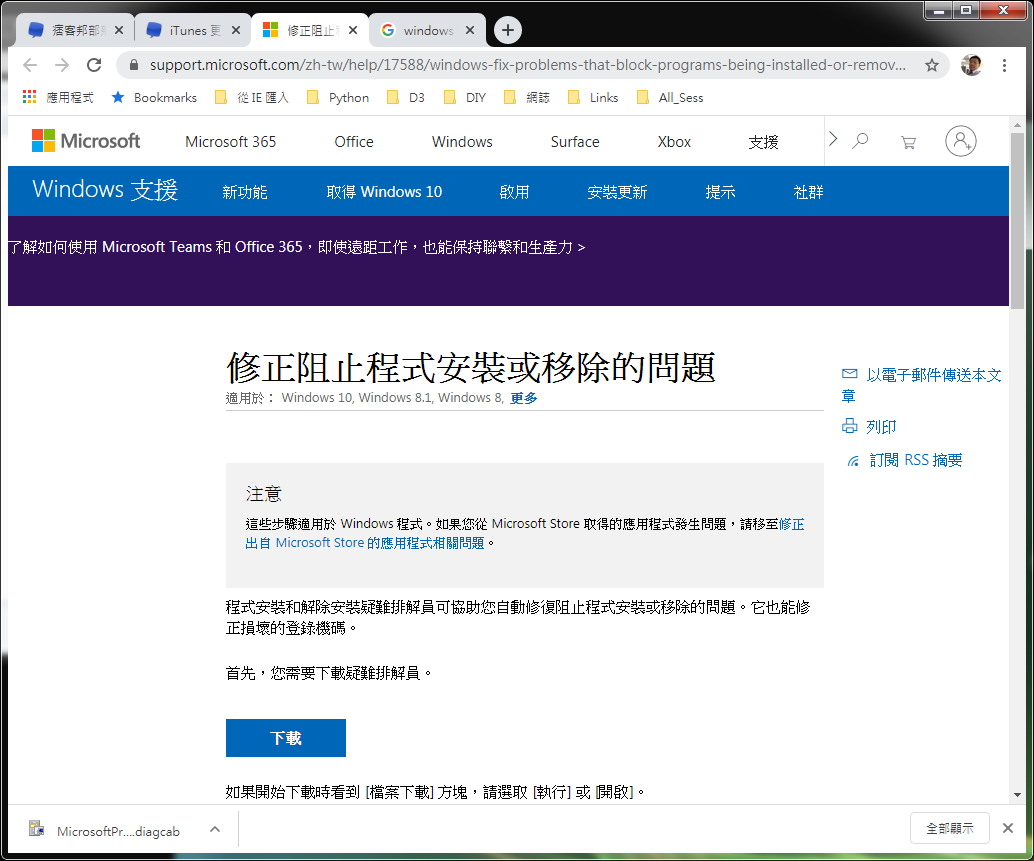Expand more navigation items with the chevron

(x=833, y=138)
